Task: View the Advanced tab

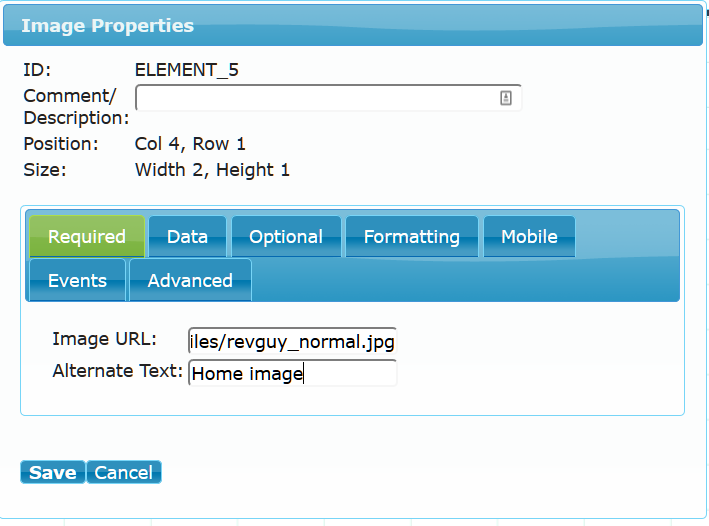Action: (x=190, y=280)
